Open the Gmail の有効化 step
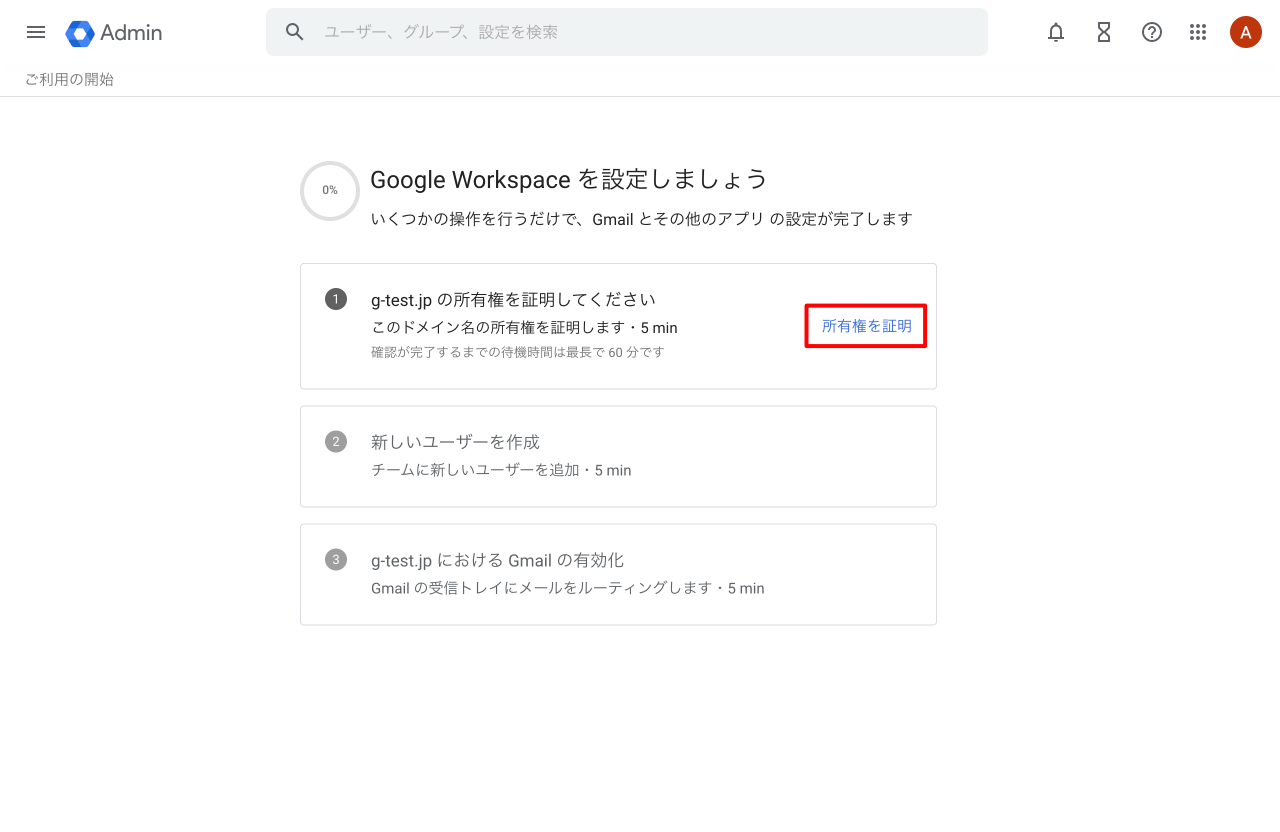Screen dimensions: 1280x832 618,574
